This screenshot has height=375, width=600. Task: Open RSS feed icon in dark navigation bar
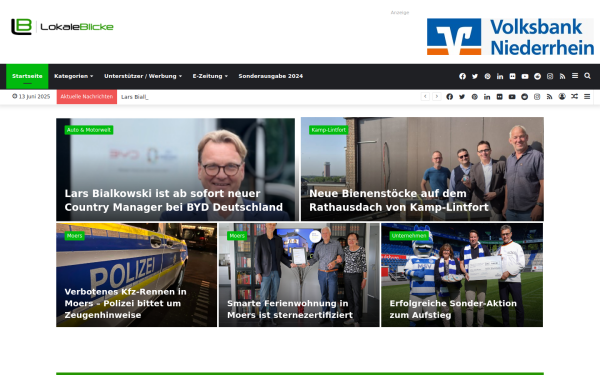click(x=562, y=76)
